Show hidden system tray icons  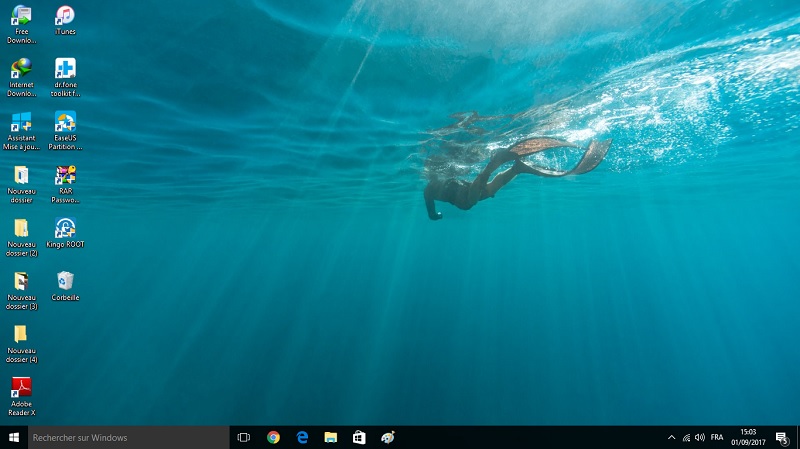[x=671, y=437]
